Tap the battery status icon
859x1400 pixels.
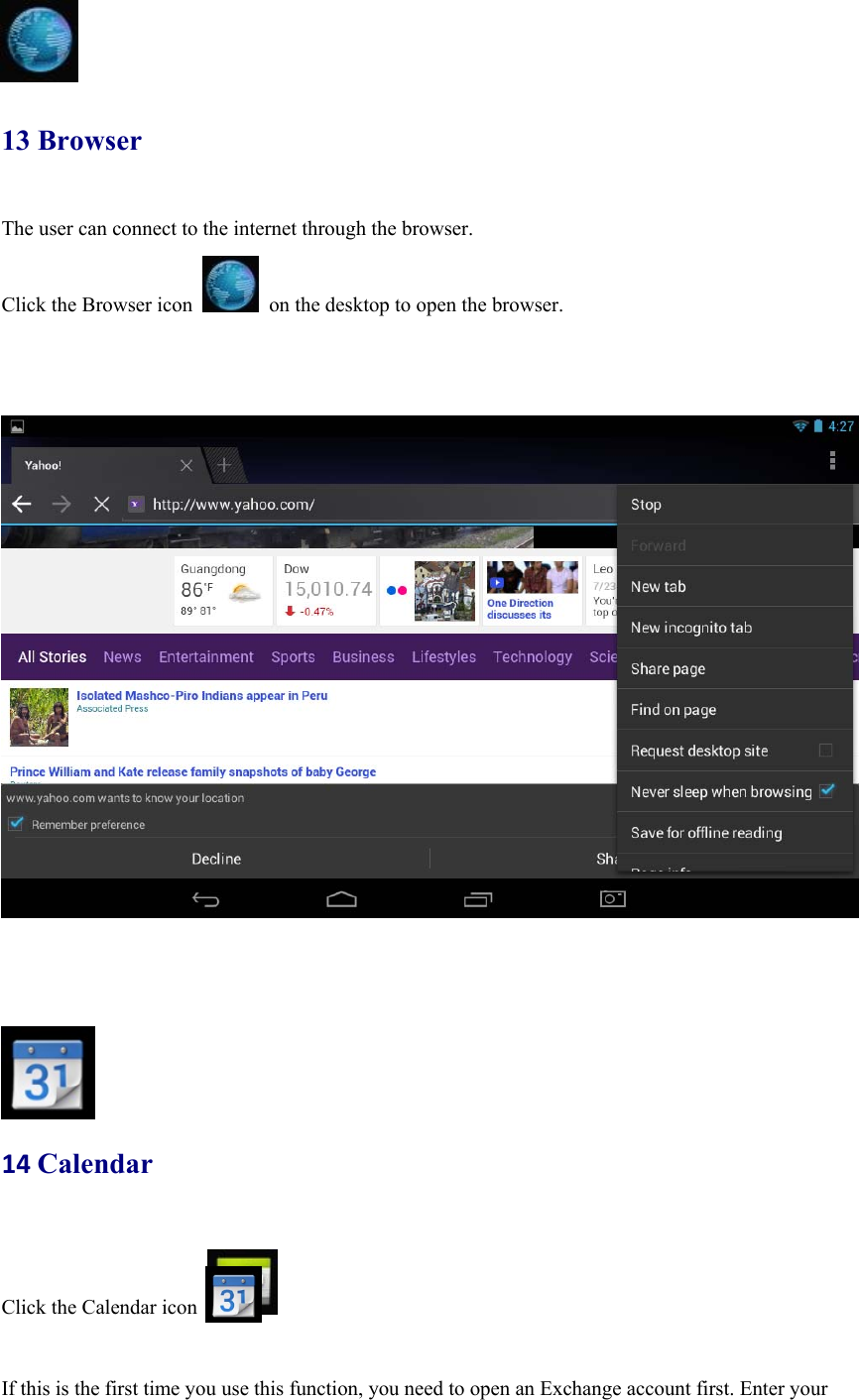(x=818, y=426)
